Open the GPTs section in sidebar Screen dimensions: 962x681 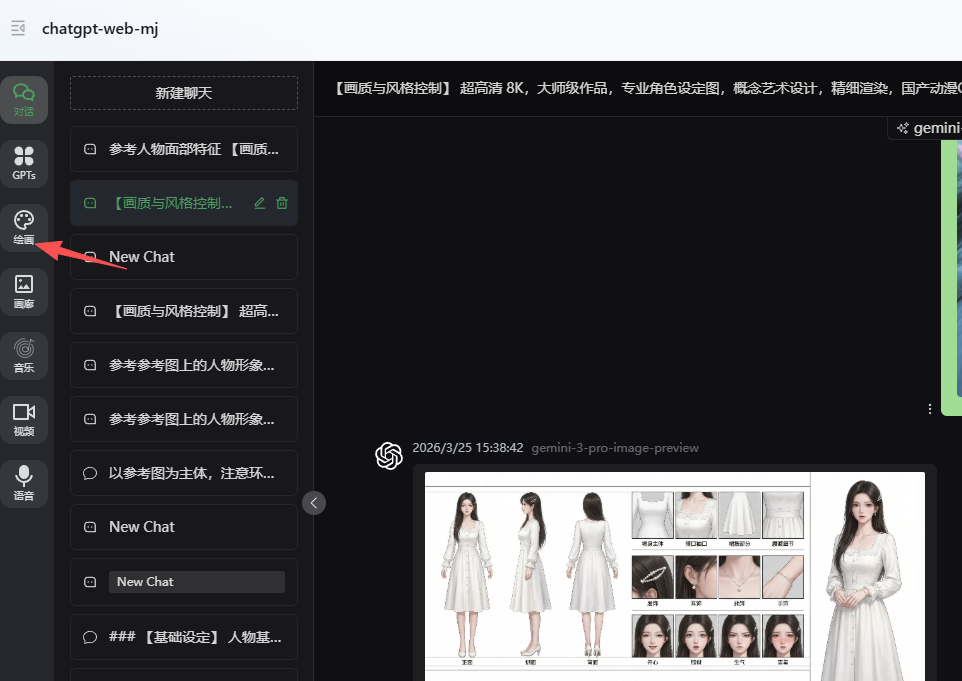[24, 164]
